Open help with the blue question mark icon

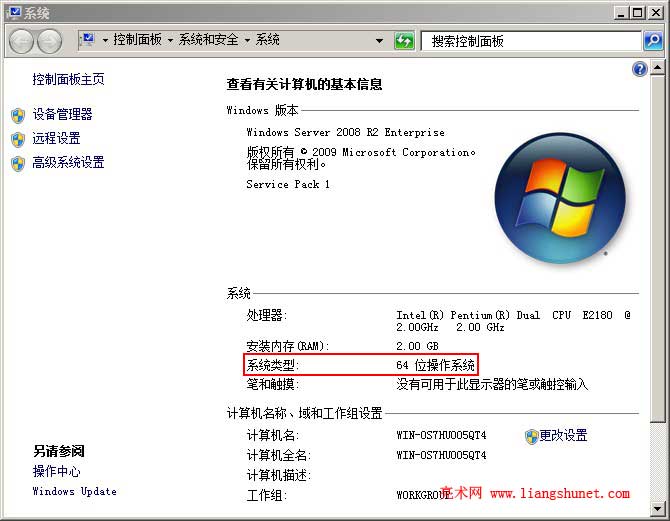point(640,69)
